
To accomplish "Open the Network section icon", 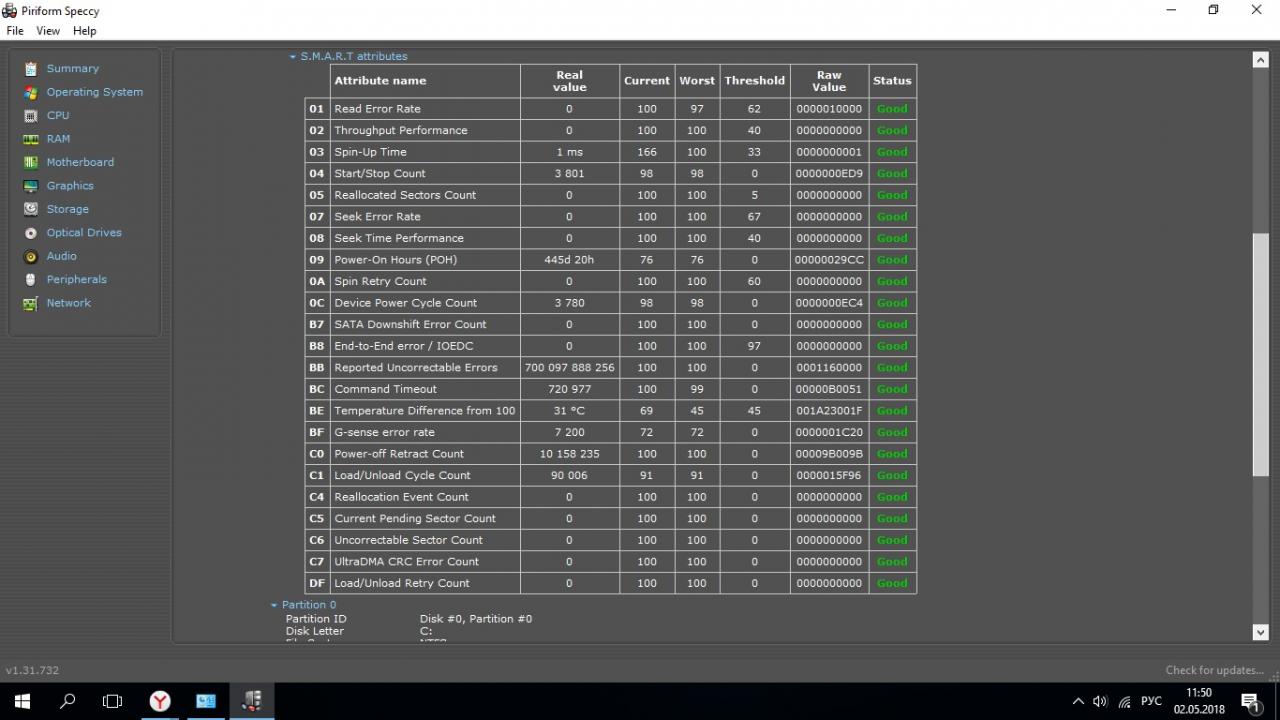I will (x=31, y=303).
